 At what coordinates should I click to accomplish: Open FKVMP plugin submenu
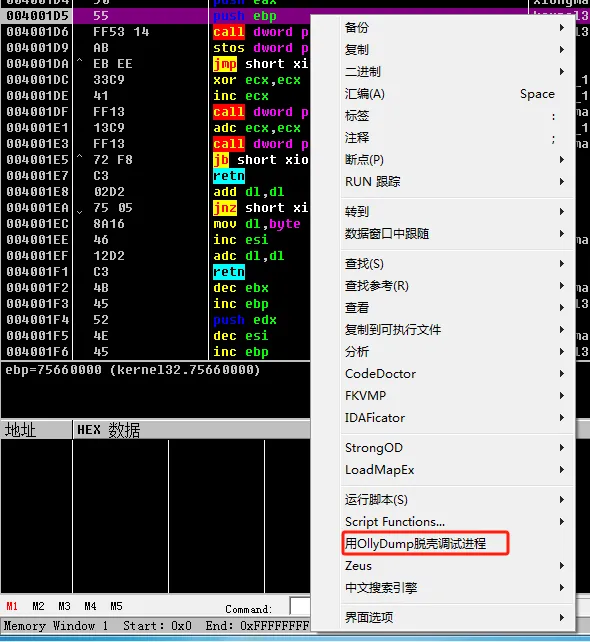pyautogui.click(x=455, y=396)
